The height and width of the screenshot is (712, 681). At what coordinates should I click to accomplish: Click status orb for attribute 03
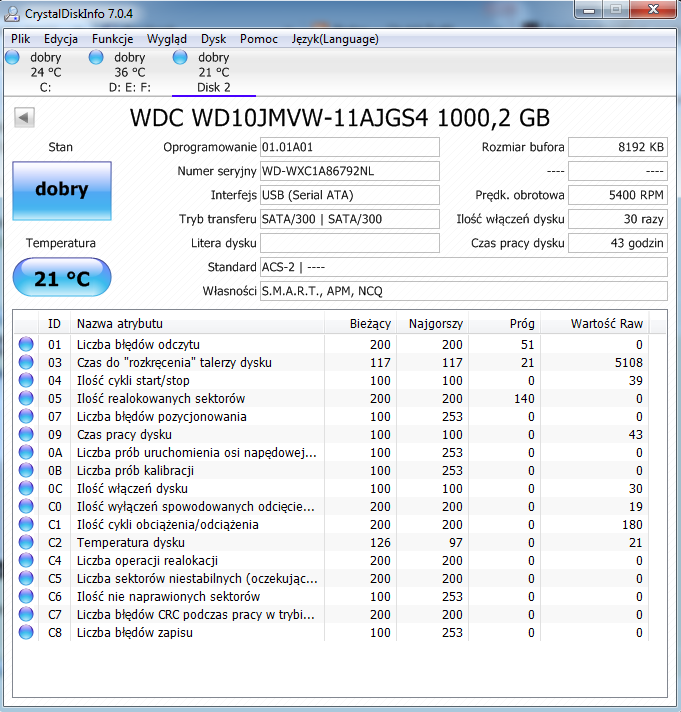coord(26,362)
